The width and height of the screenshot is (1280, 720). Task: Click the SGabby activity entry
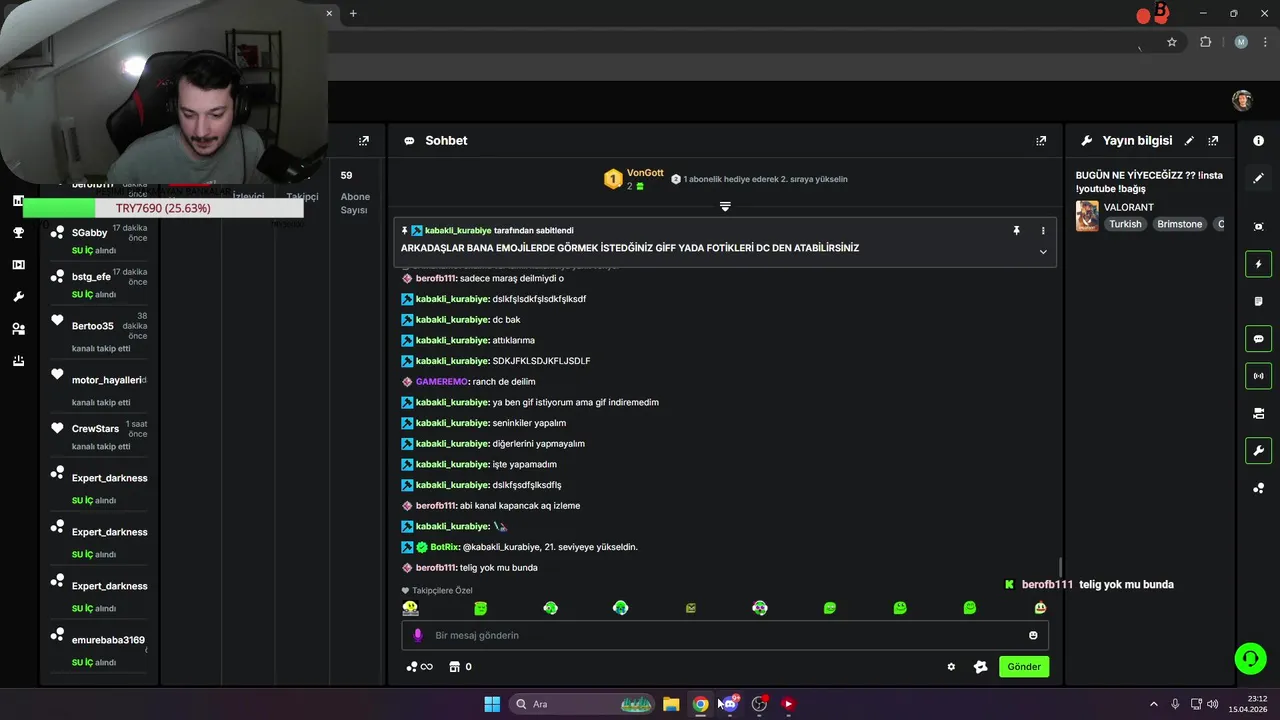tap(99, 240)
